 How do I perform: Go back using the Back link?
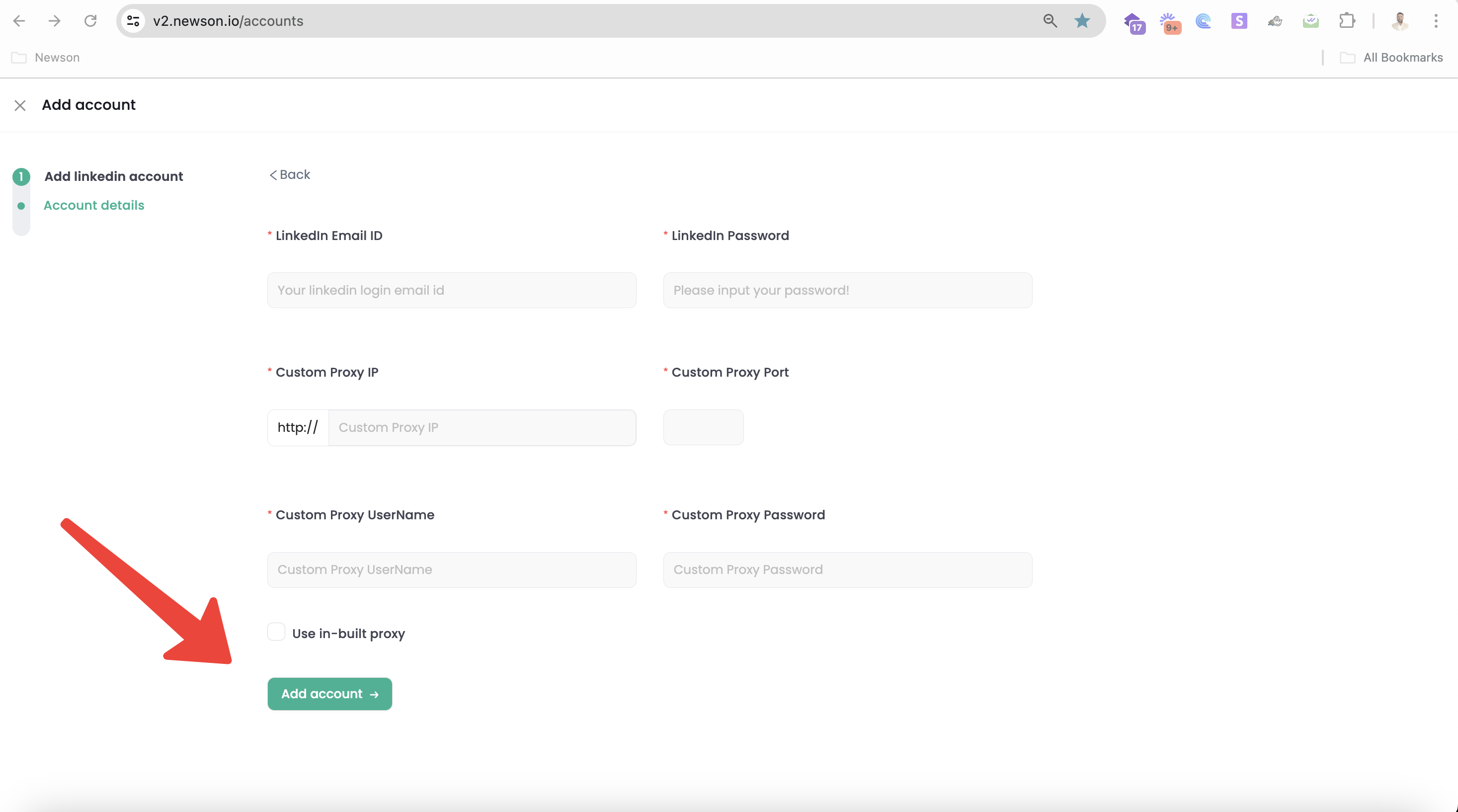click(290, 174)
